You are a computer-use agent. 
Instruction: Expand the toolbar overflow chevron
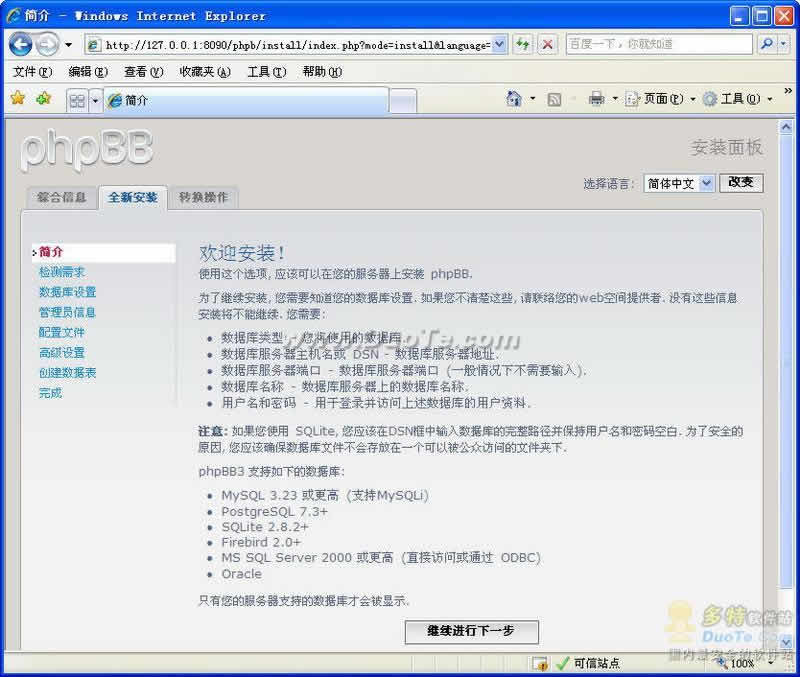pyautogui.click(x=788, y=91)
